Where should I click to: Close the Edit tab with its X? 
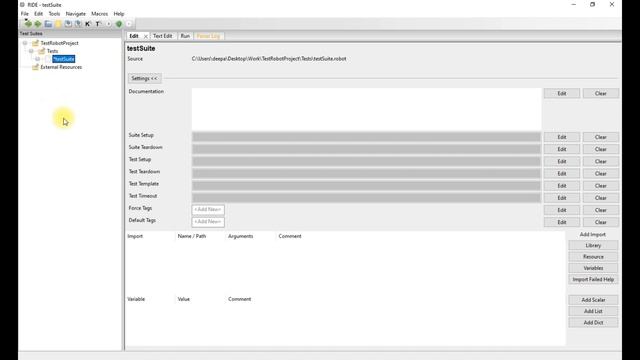pos(145,36)
